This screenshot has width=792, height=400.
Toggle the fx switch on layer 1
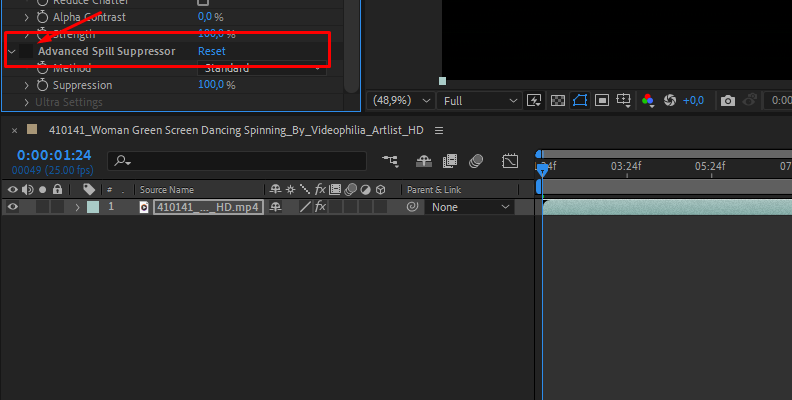tap(320, 207)
